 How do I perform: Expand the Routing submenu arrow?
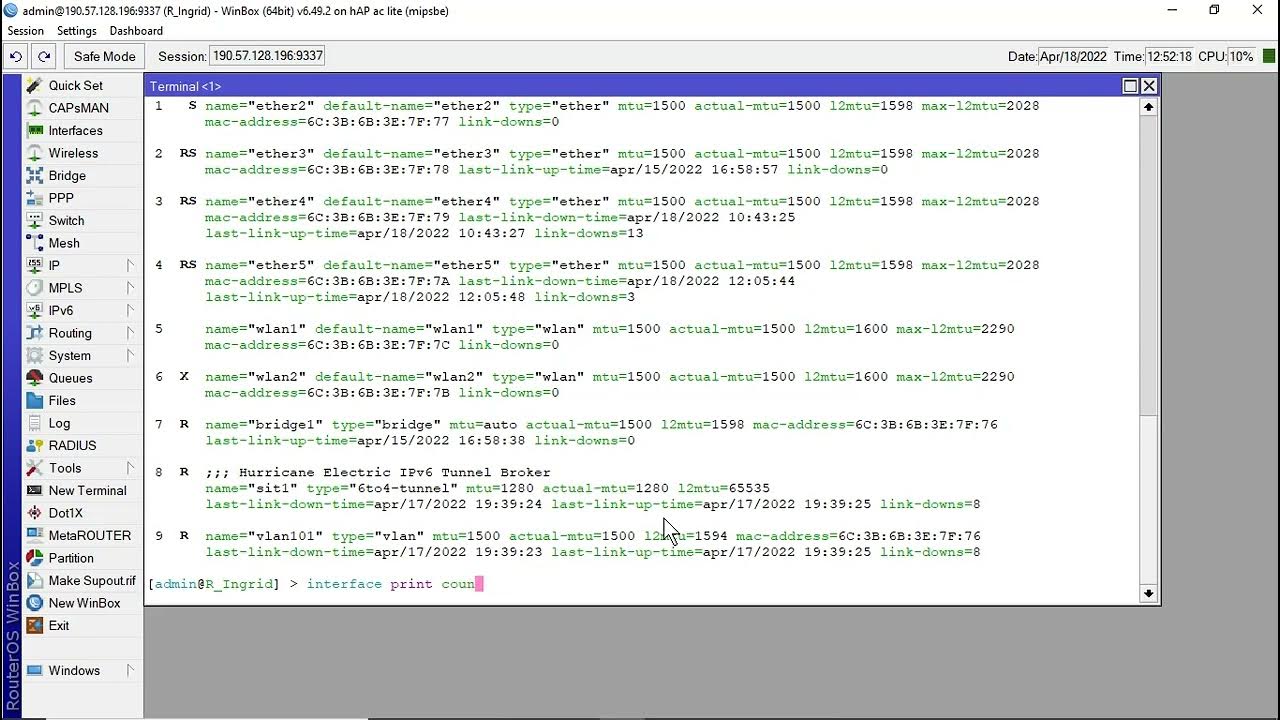130,333
